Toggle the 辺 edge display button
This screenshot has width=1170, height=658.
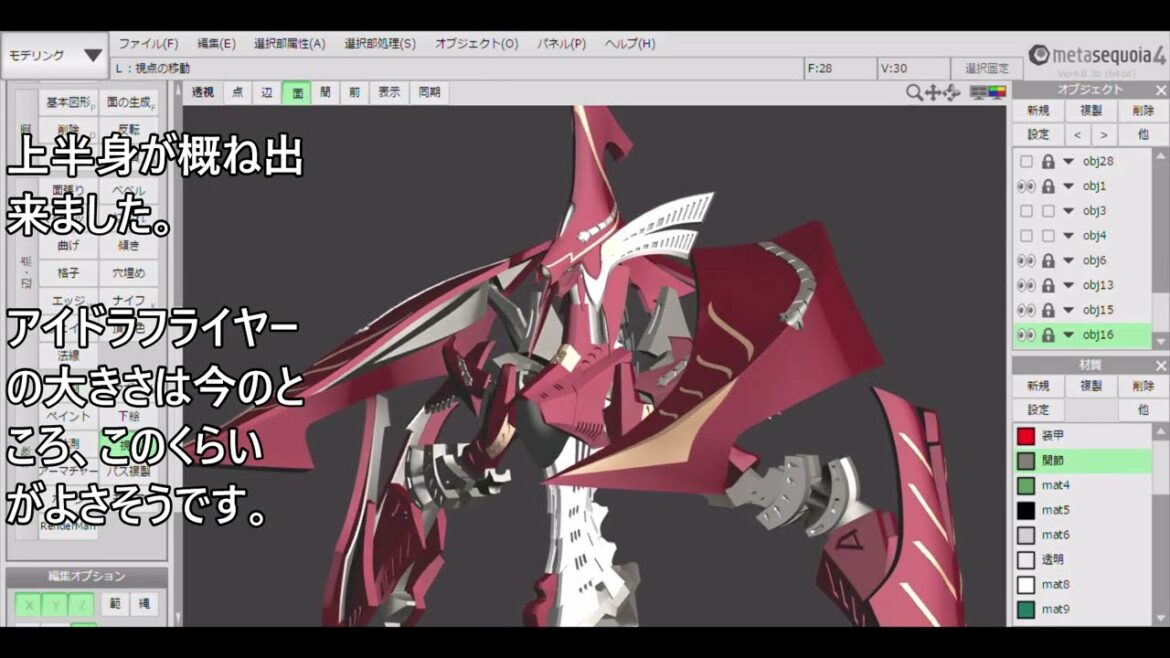[x=267, y=92]
